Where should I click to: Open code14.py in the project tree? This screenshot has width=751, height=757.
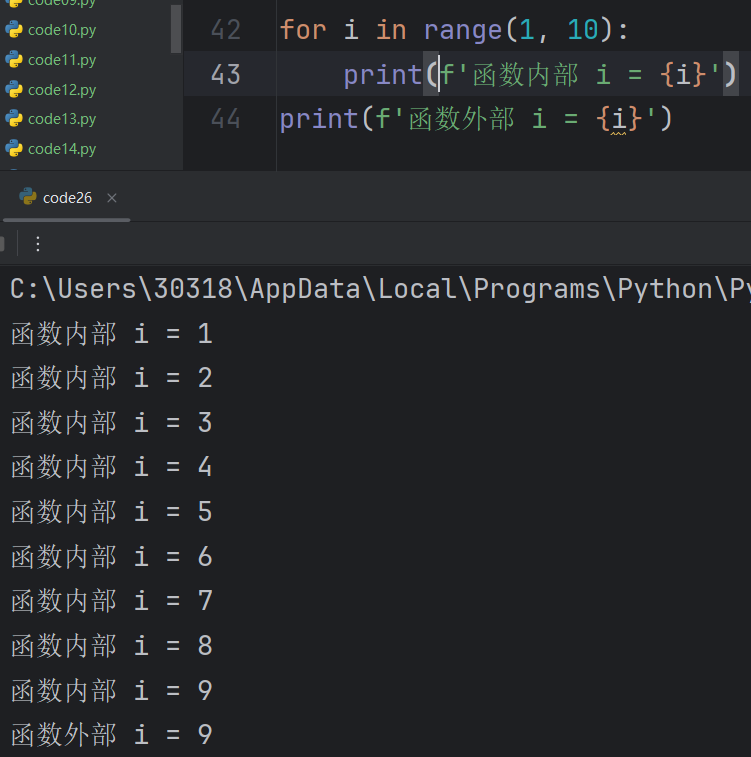click(62, 149)
